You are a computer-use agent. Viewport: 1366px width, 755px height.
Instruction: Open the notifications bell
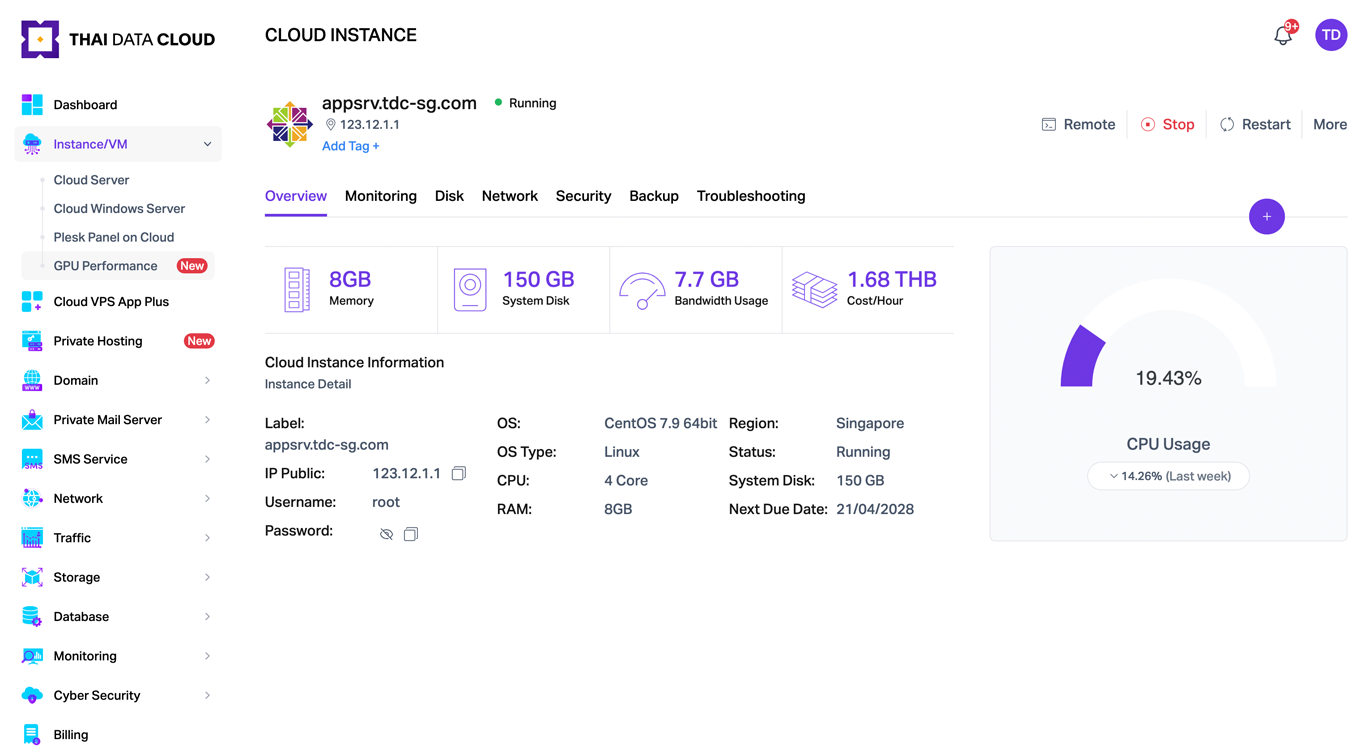pos(1283,36)
